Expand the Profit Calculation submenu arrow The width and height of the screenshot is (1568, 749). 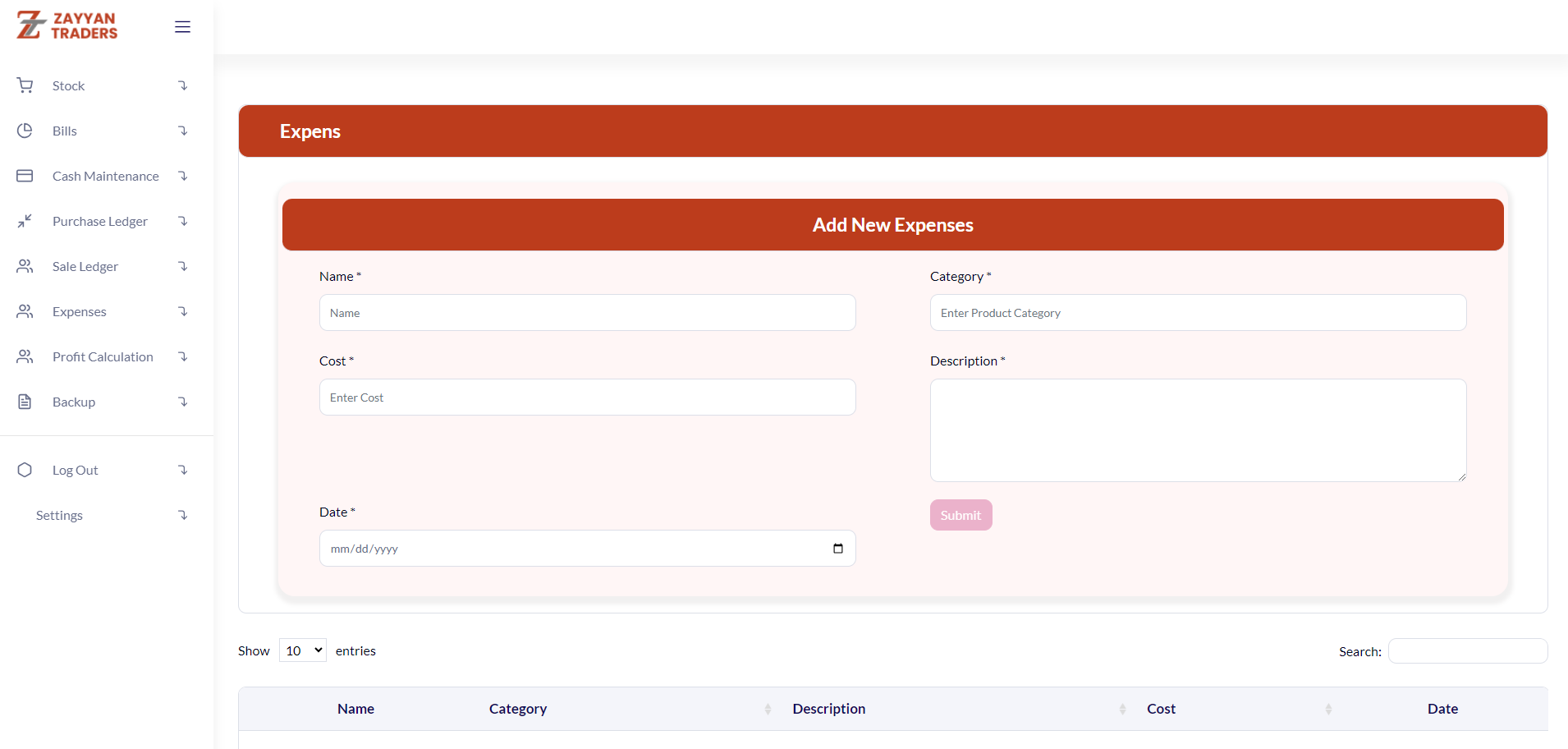[183, 356]
